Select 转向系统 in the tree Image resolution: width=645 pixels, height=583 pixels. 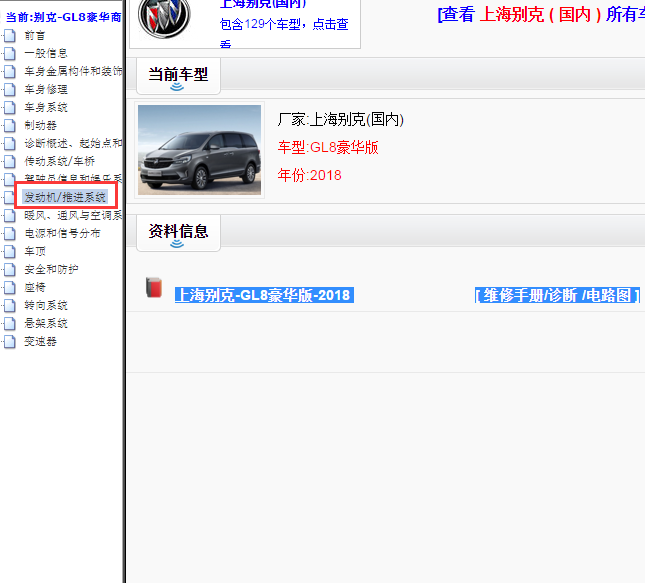[x=46, y=306]
